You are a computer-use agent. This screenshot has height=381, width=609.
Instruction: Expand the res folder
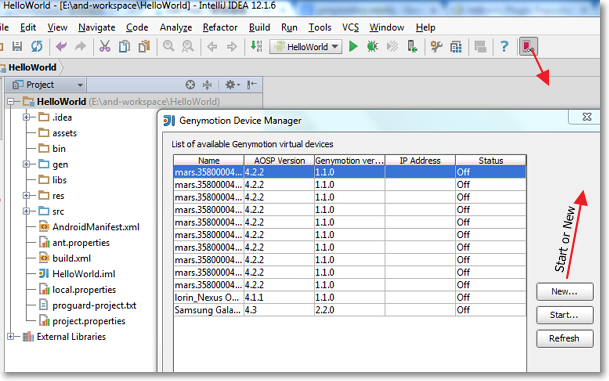coord(26,195)
